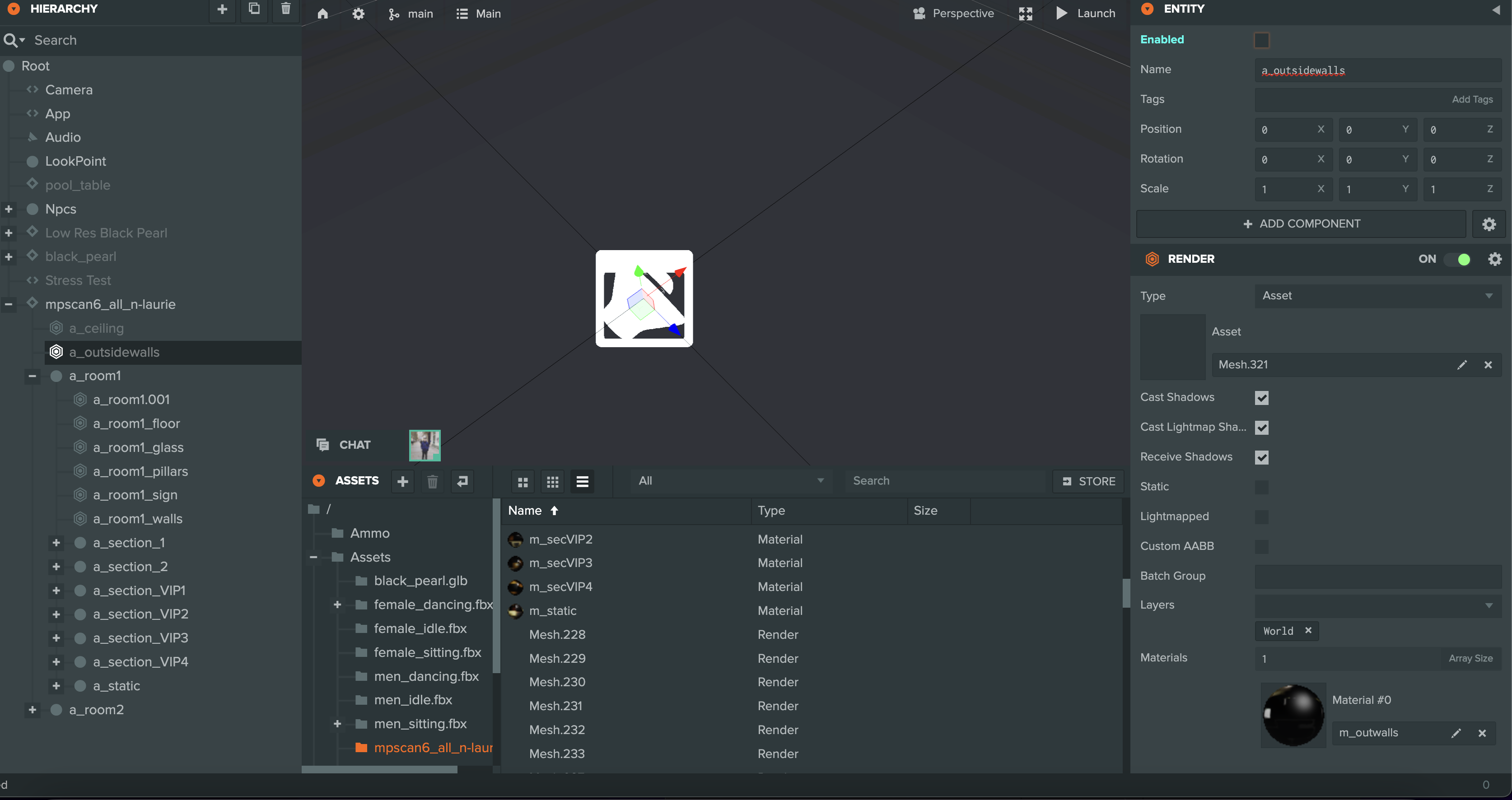
Task: Switch assets panel to list view
Action: pos(582,481)
